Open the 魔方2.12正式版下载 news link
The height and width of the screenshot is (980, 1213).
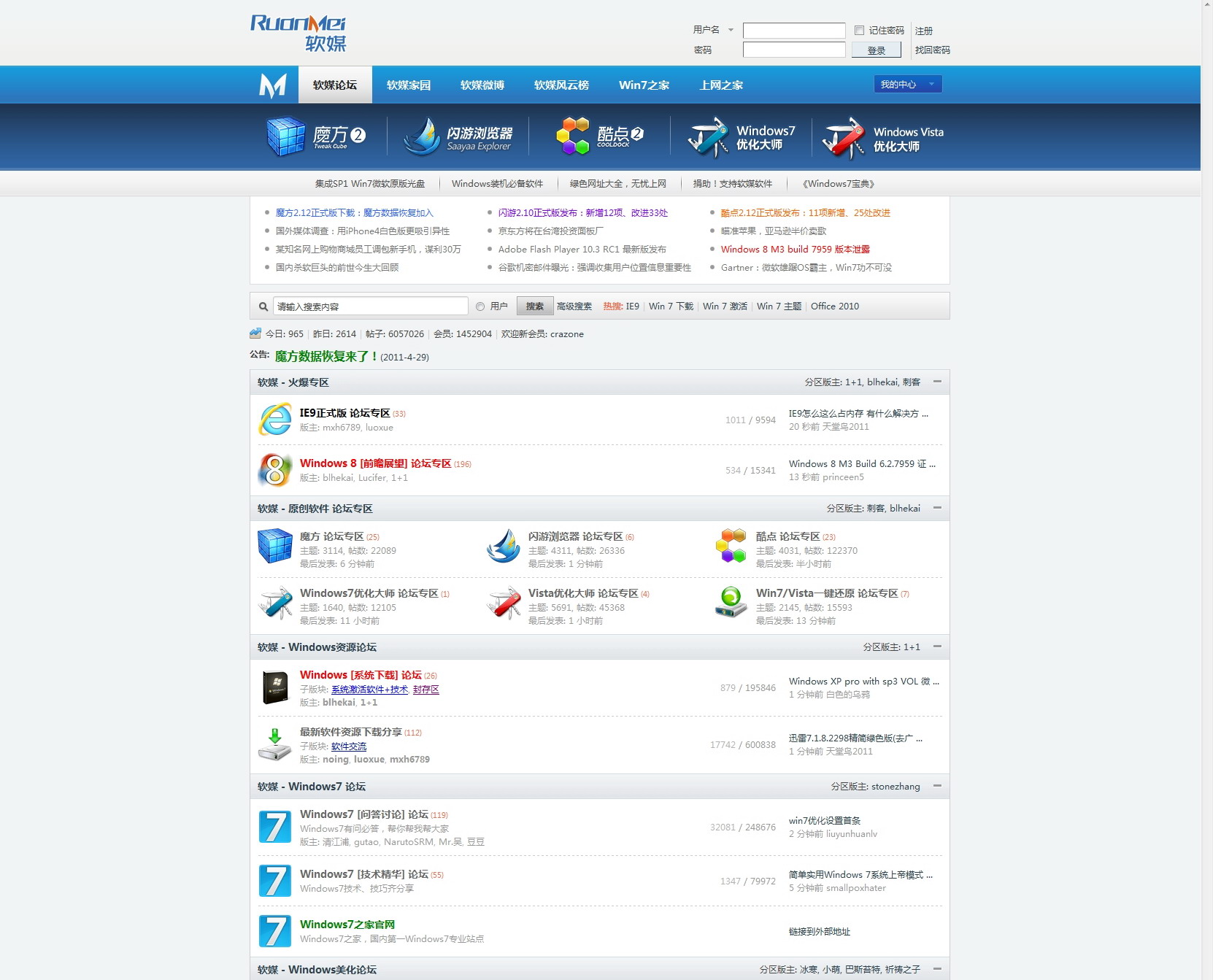coord(355,213)
